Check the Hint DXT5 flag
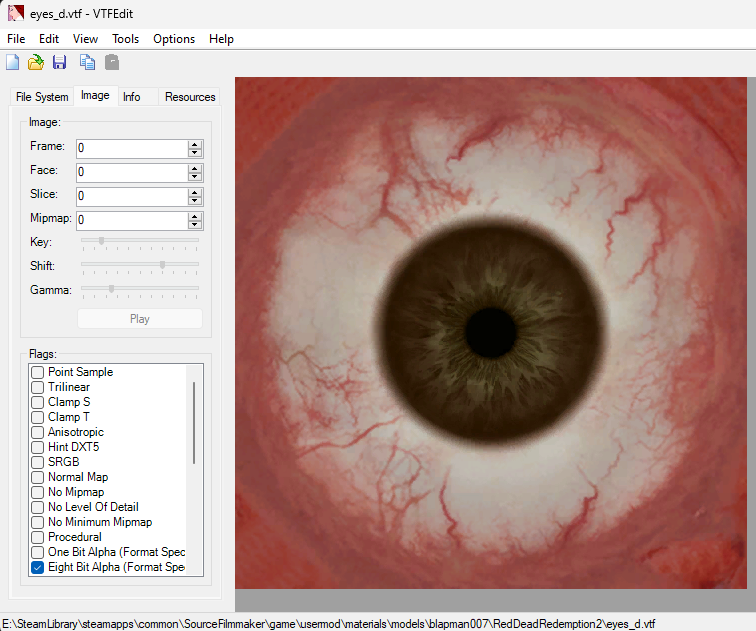The image size is (756, 631). pos(38,447)
